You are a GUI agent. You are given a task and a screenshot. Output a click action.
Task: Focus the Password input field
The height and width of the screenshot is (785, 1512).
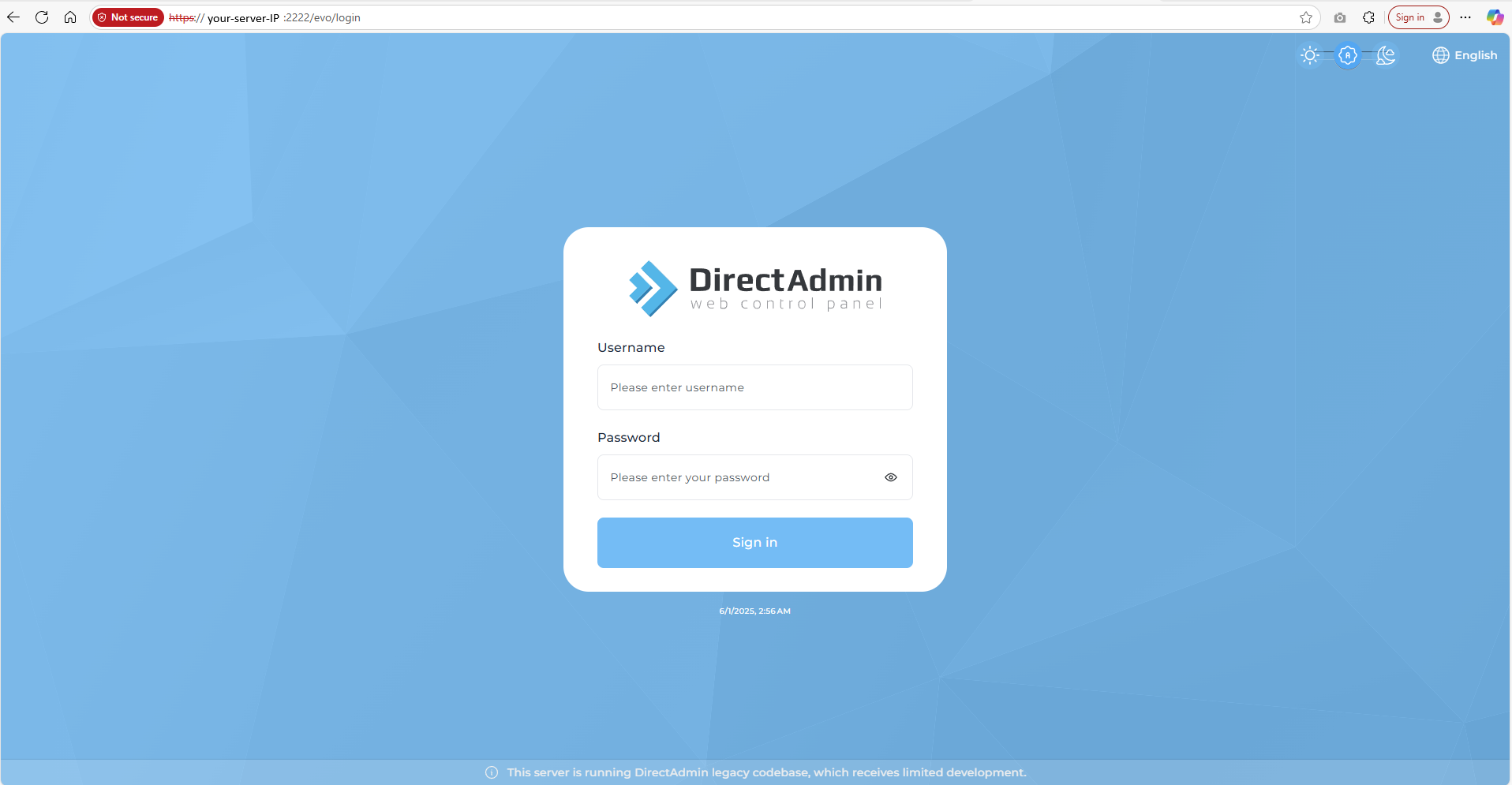click(x=755, y=477)
